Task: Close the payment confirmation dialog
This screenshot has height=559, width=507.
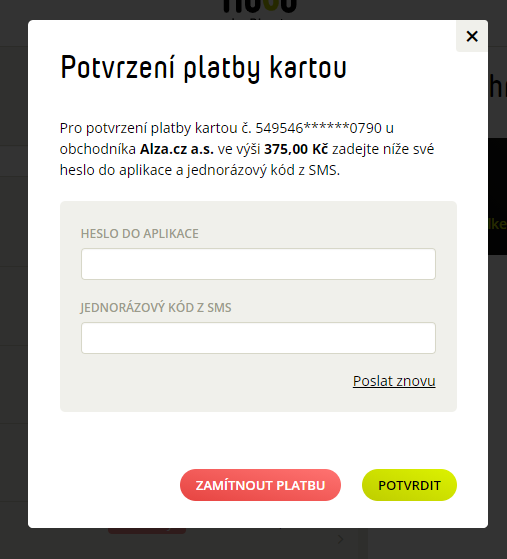Action: pyautogui.click(x=472, y=36)
